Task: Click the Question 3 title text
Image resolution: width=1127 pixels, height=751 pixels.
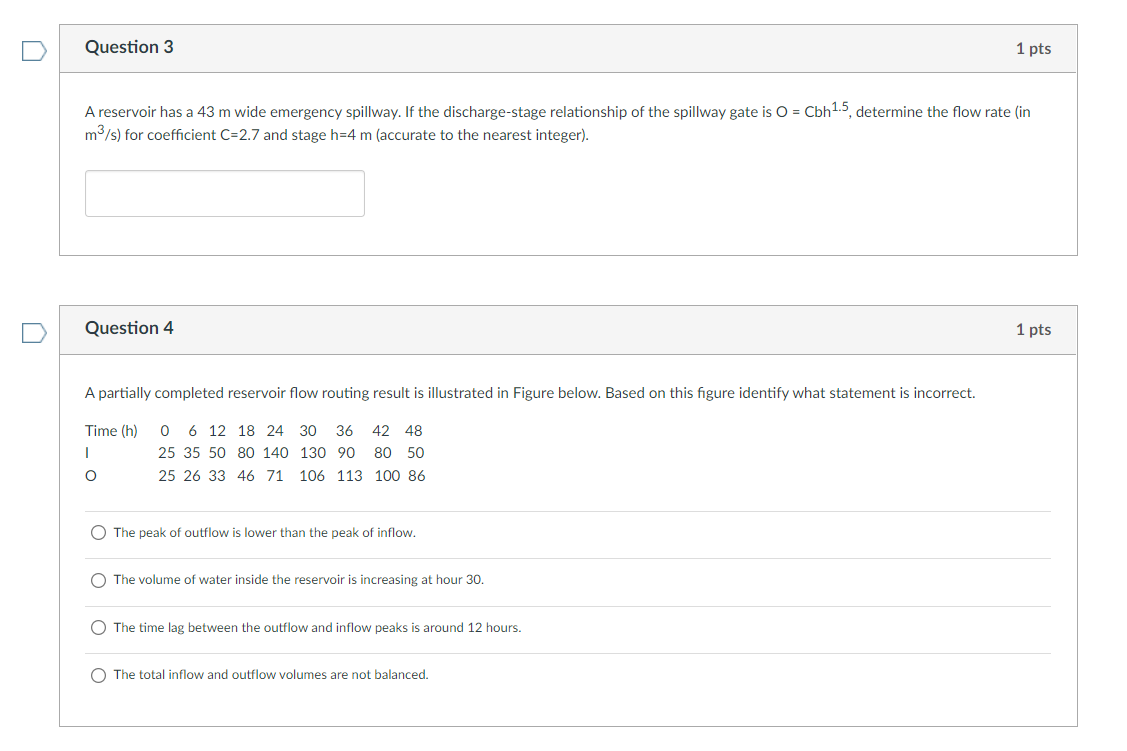Action: tap(130, 46)
